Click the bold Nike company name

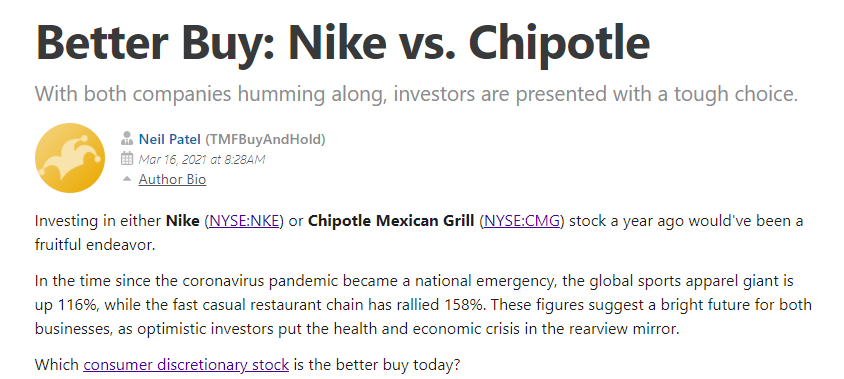click(183, 221)
